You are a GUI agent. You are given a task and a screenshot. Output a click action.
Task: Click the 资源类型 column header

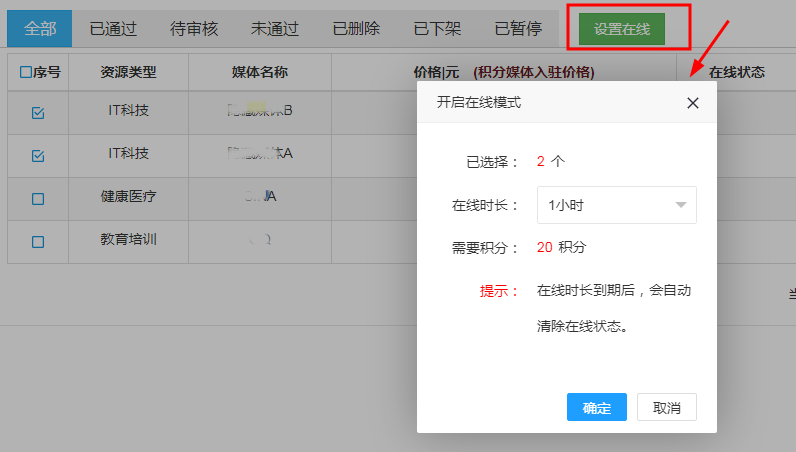tap(128, 72)
